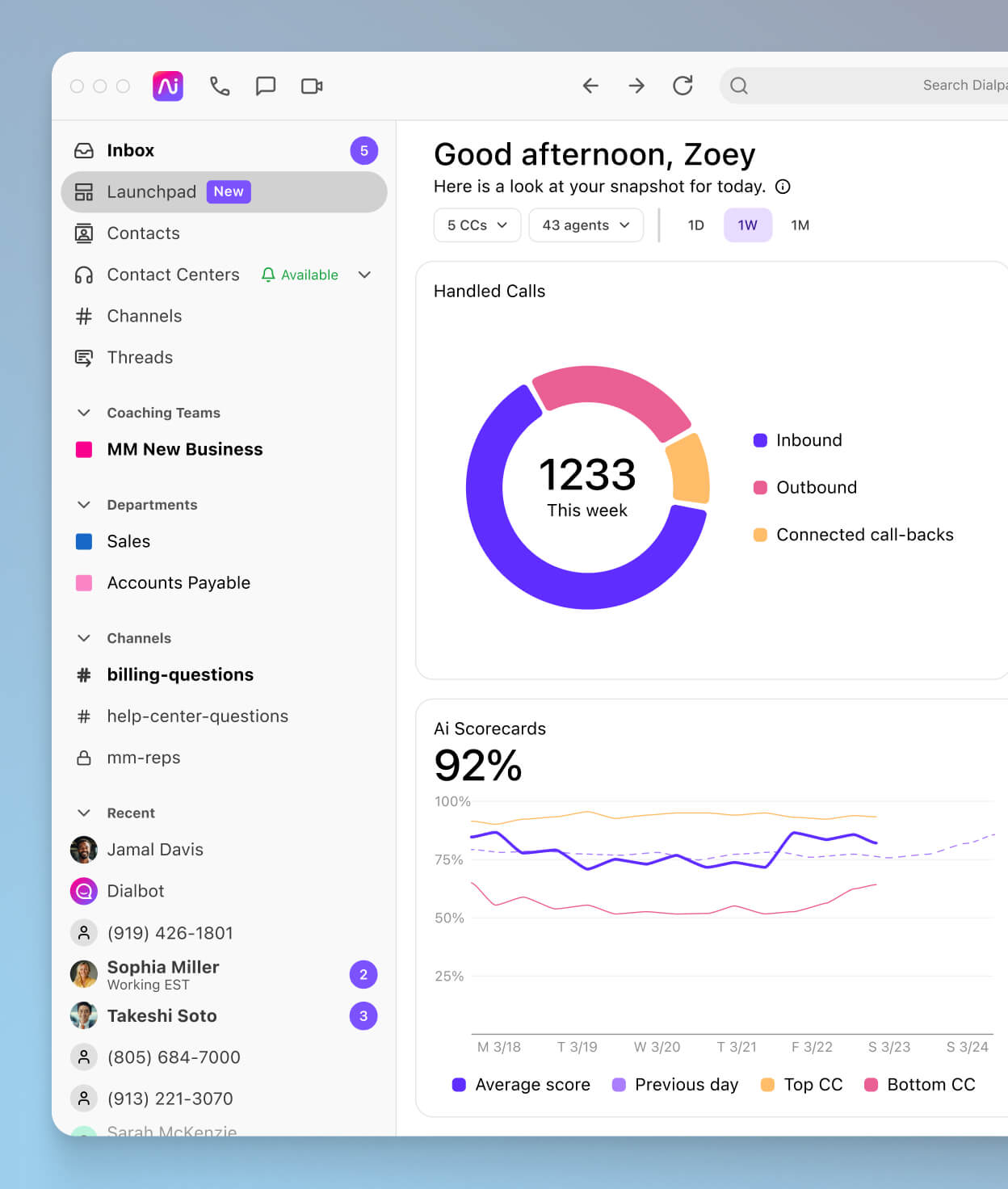Viewport: 1008px width, 1189px height.
Task: Select the billing-questions channel
Action: point(180,674)
